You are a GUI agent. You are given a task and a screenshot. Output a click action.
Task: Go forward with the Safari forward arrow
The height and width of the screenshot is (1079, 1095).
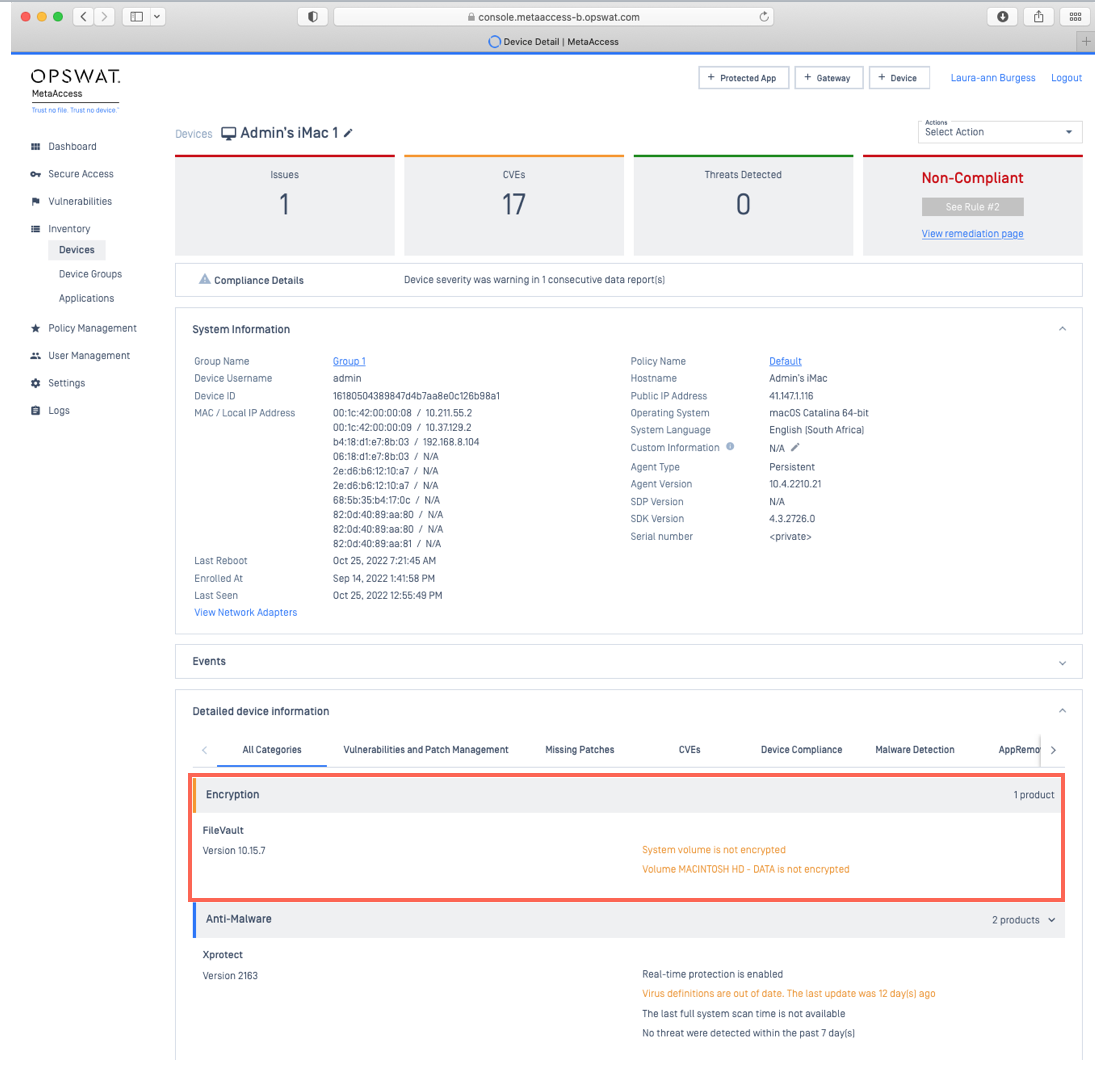105,17
